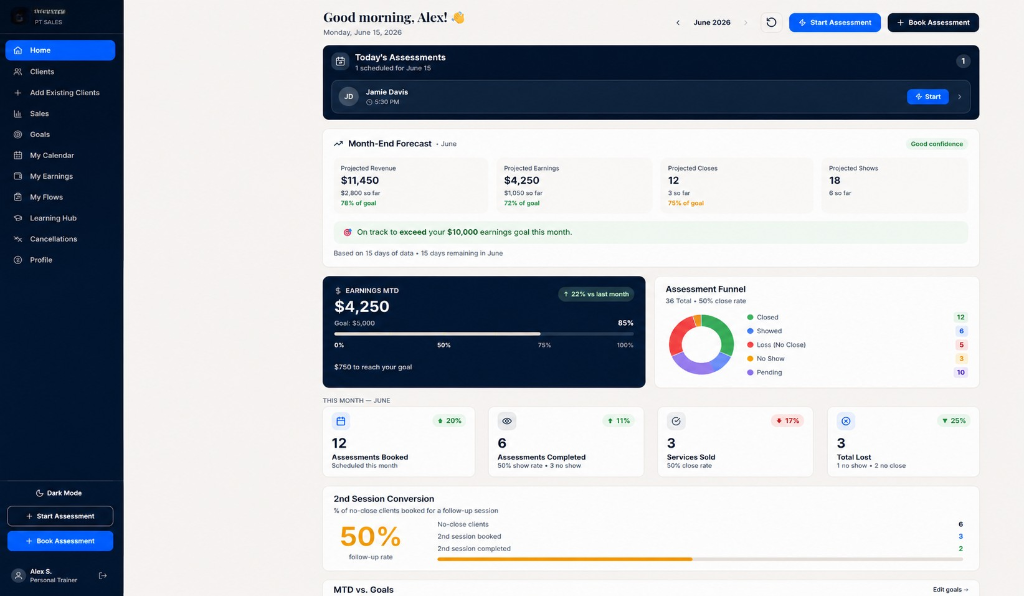
Task: Click the logout icon beside Alex S.
Action: click(x=103, y=576)
